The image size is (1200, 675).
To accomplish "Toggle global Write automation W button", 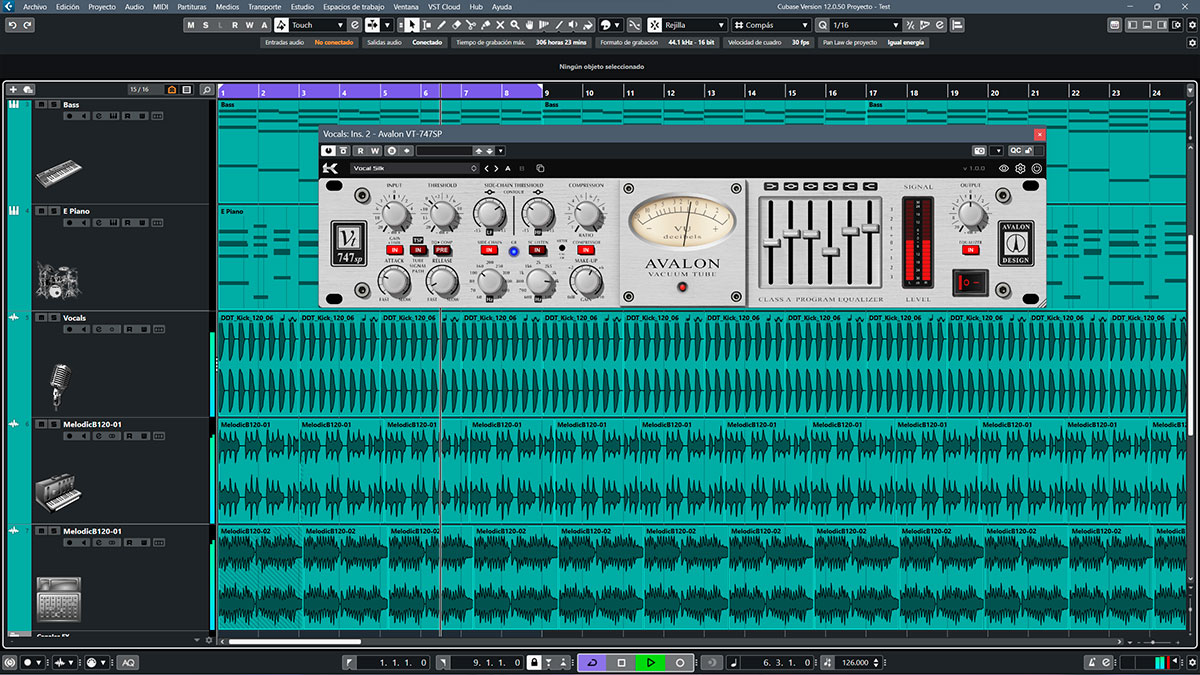I will point(249,24).
